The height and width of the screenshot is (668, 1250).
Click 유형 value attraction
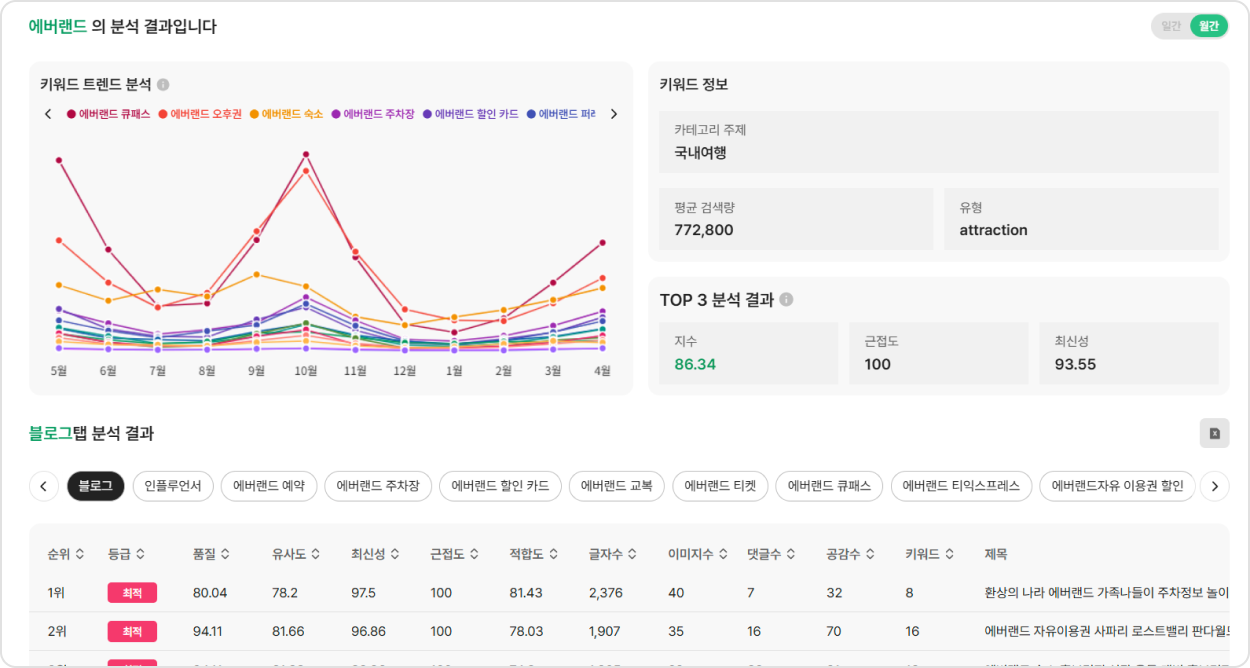993,230
